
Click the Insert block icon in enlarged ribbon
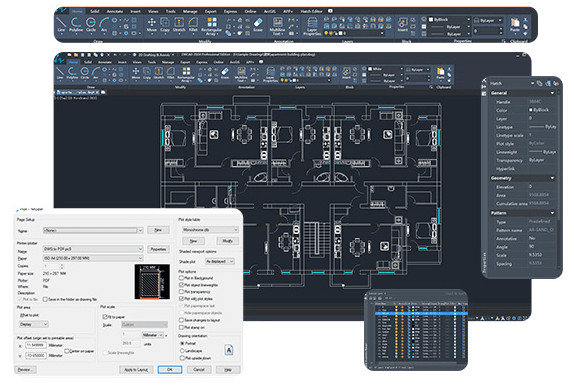point(403,24)
